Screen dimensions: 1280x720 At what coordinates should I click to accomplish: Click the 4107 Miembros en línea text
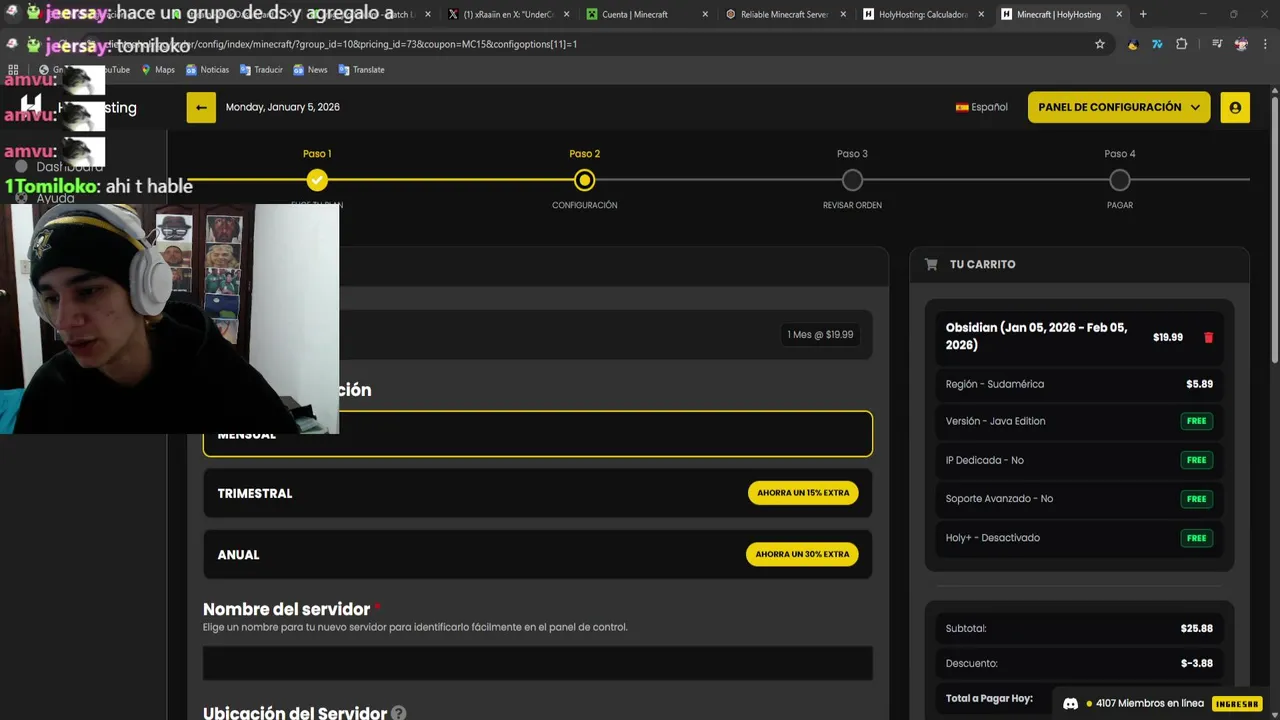coord(1149,703)
